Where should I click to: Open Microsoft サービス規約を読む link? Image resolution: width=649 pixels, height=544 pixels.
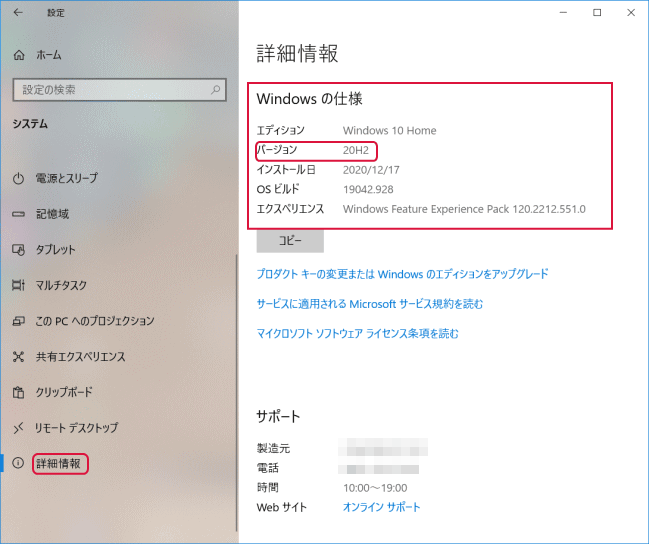pos(370,304)
